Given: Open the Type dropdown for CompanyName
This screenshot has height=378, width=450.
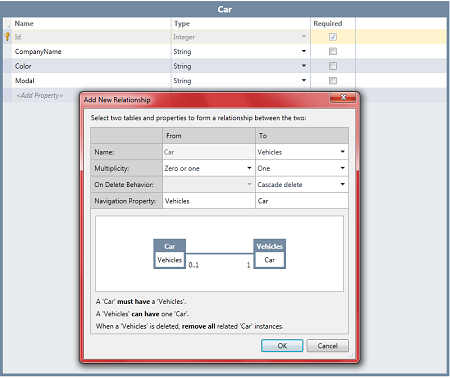Looking at the screenshot, I should 304,51.
